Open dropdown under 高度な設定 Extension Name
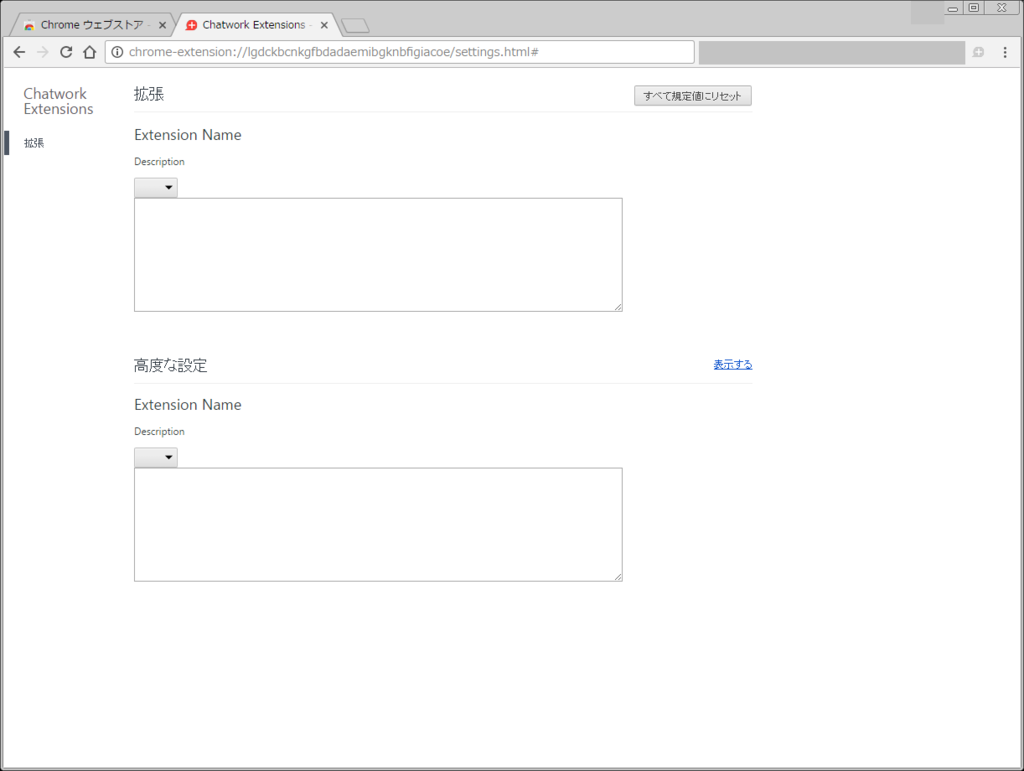The width and height of the screenshot is (1024, 771). [x=155, y=458]
